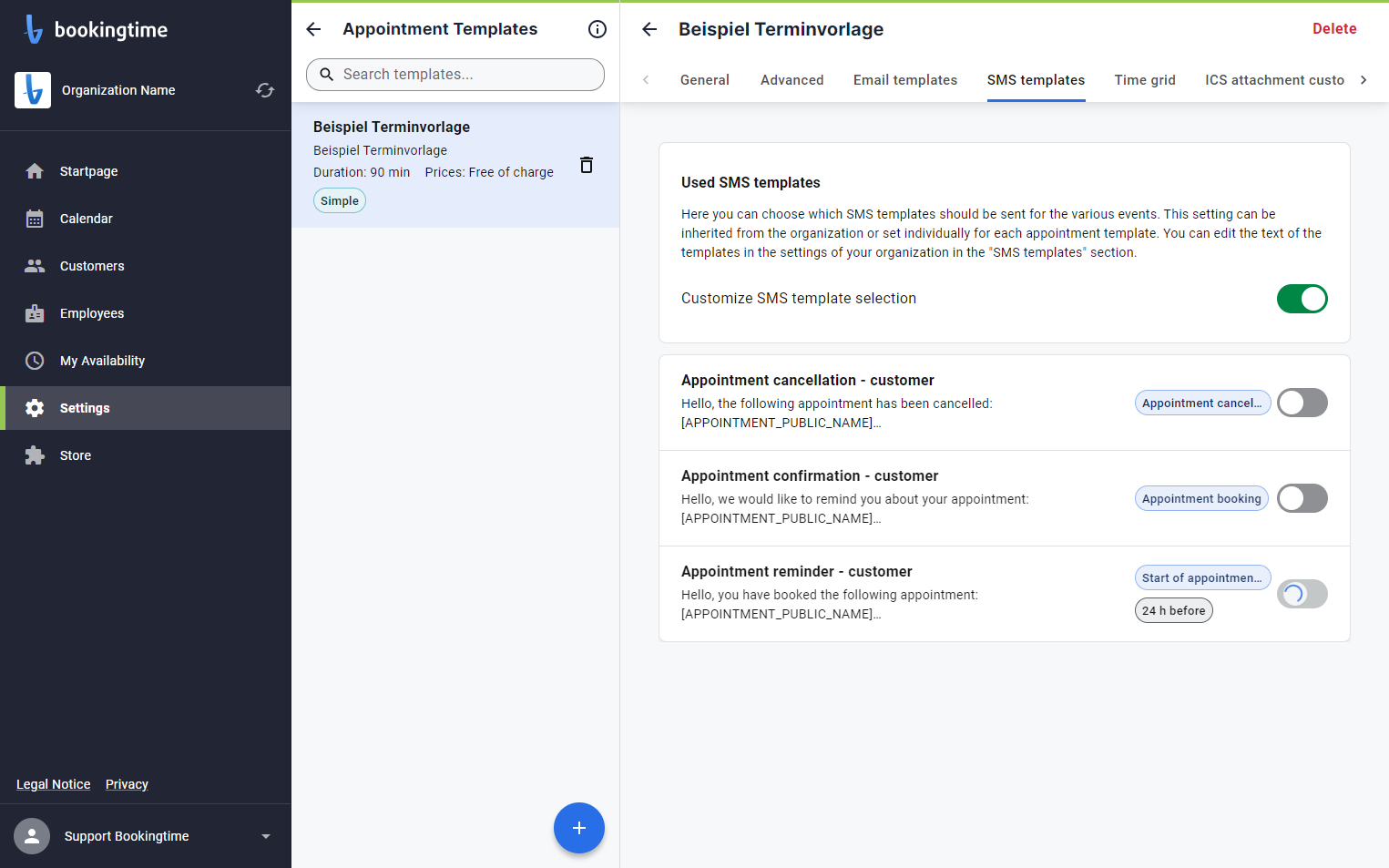Viewport: 1389px width, 868px height.
Task: Open Store via puzzle icon
Action: pos(35,455)
